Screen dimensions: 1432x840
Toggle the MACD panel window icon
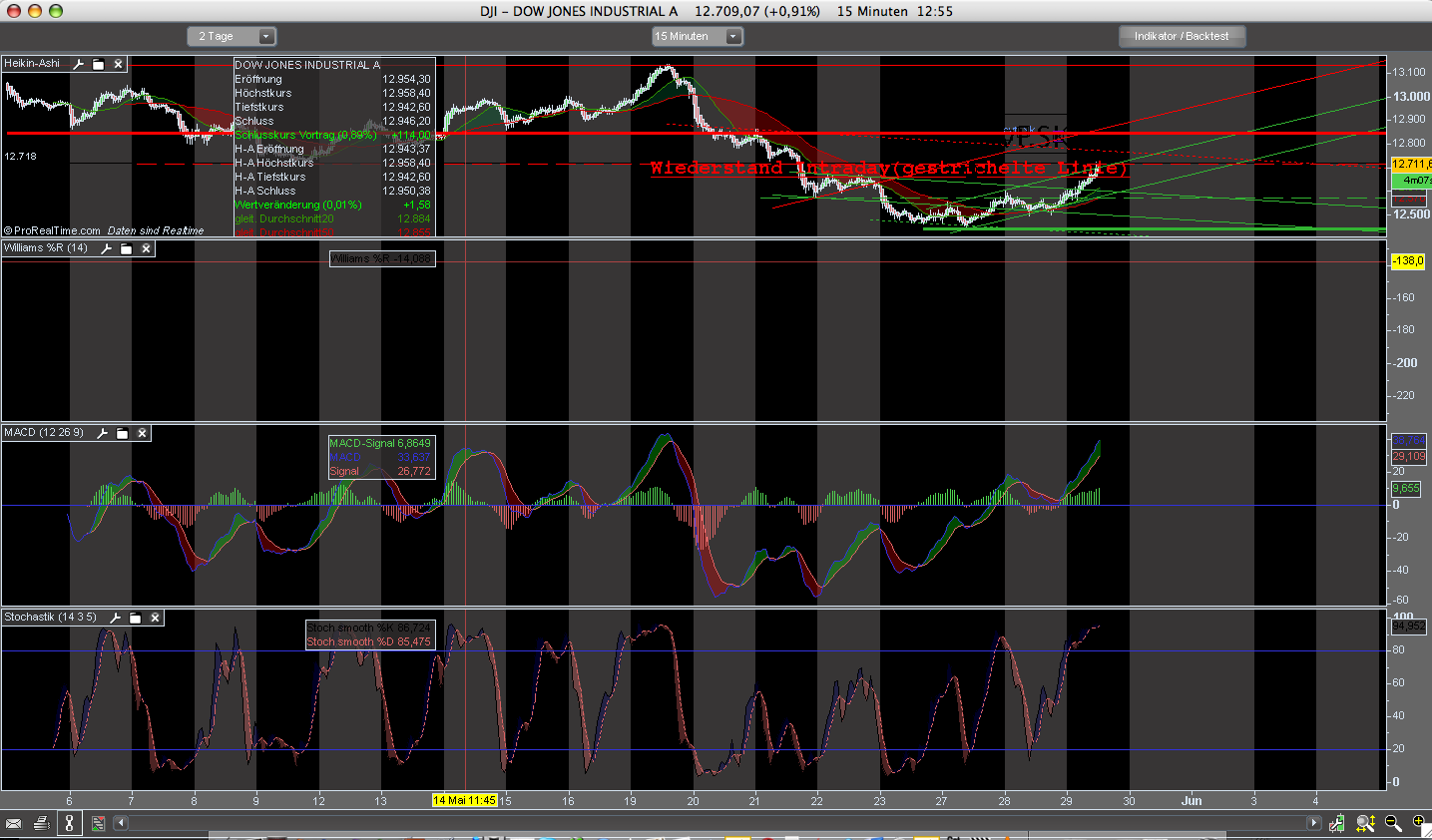[122, 433]
